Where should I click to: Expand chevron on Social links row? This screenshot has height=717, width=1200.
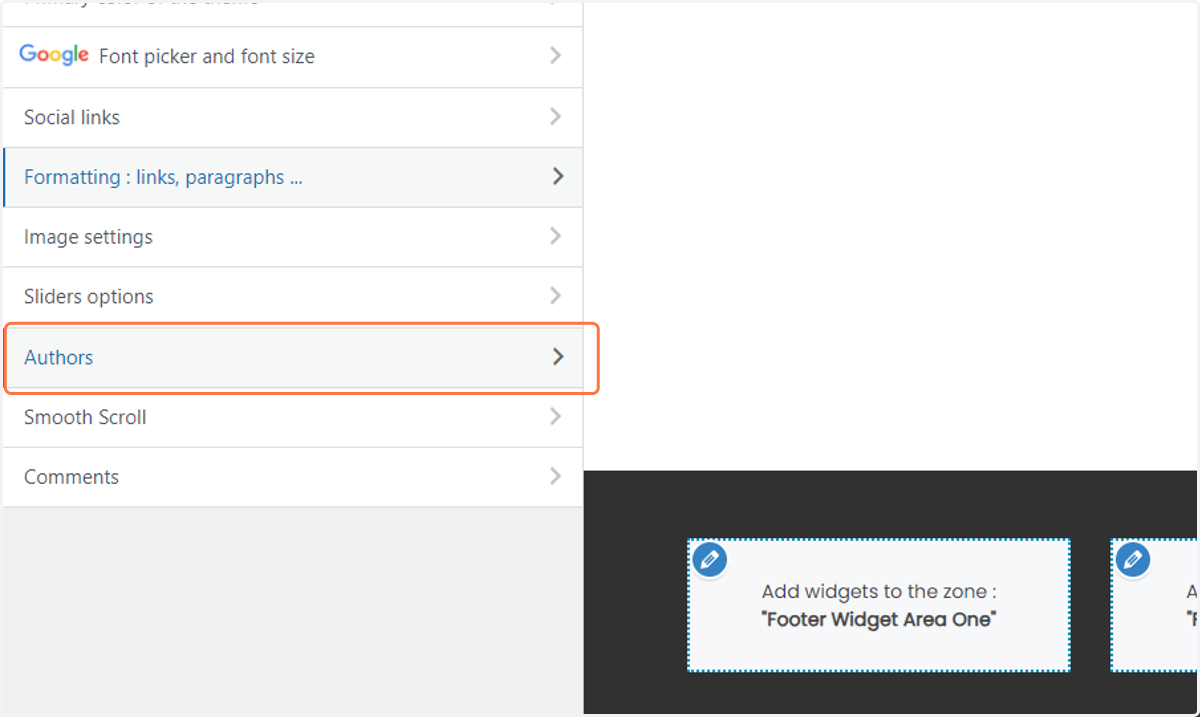coord(556,117)
